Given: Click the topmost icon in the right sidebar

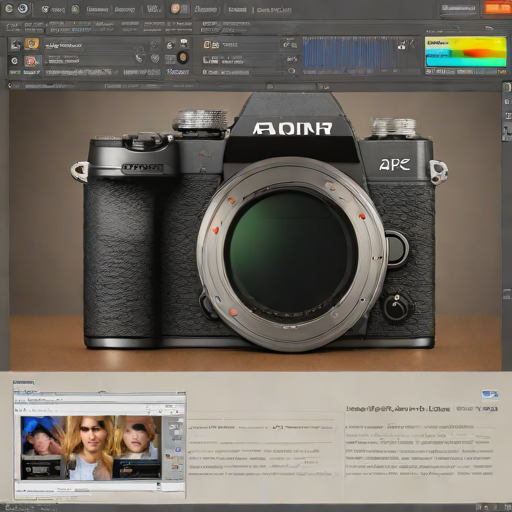Looking at the screenshot, I should point(507,87).
